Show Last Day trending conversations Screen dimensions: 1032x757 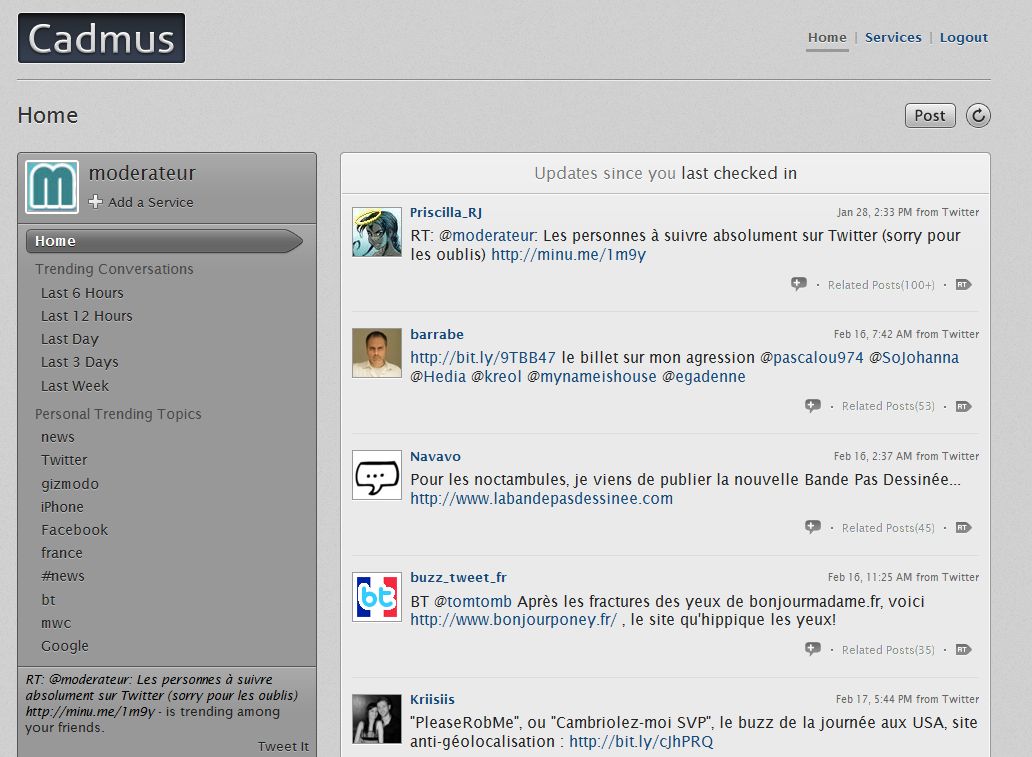pos(70,339)
